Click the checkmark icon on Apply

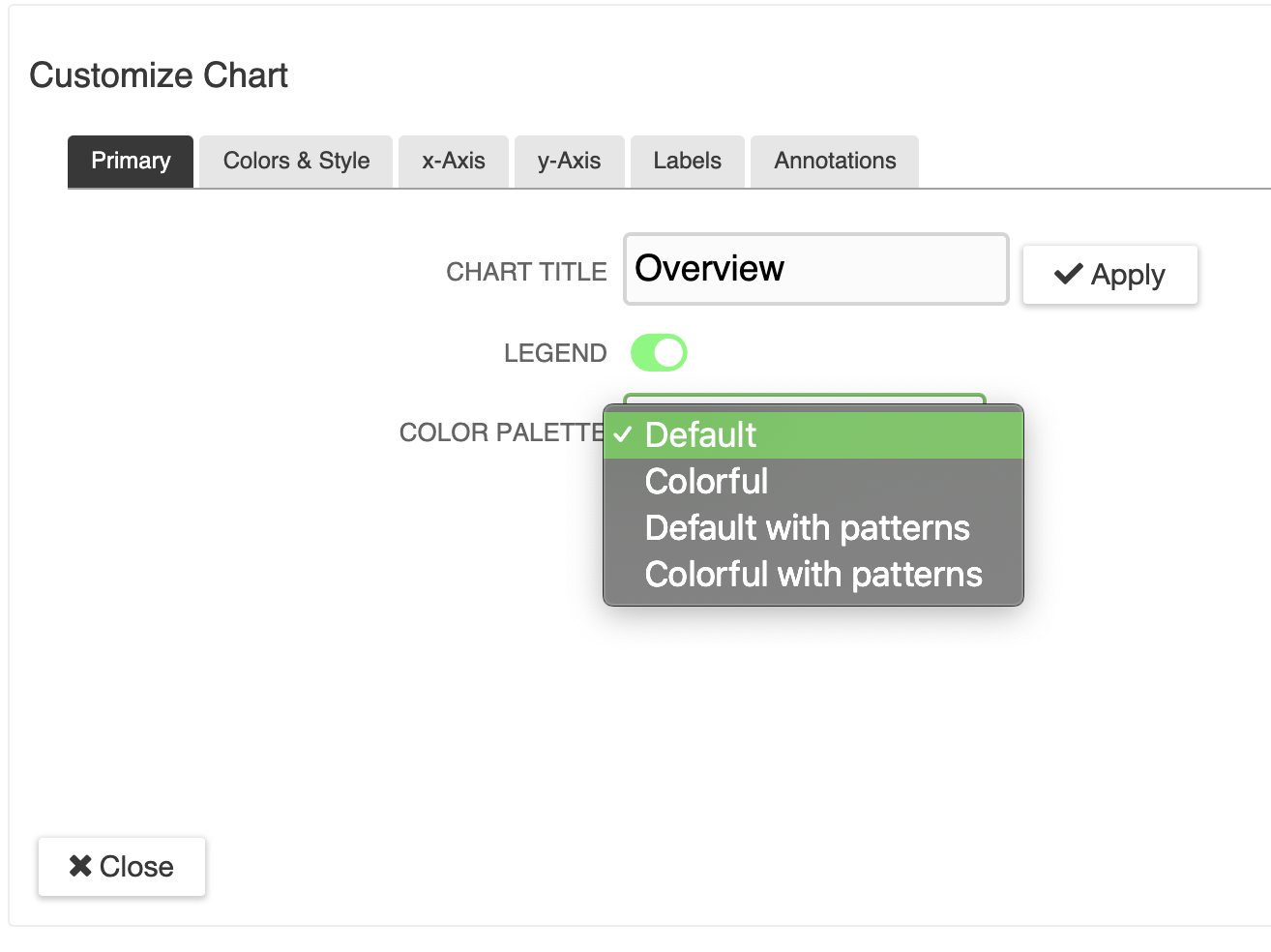point(1068,275)
